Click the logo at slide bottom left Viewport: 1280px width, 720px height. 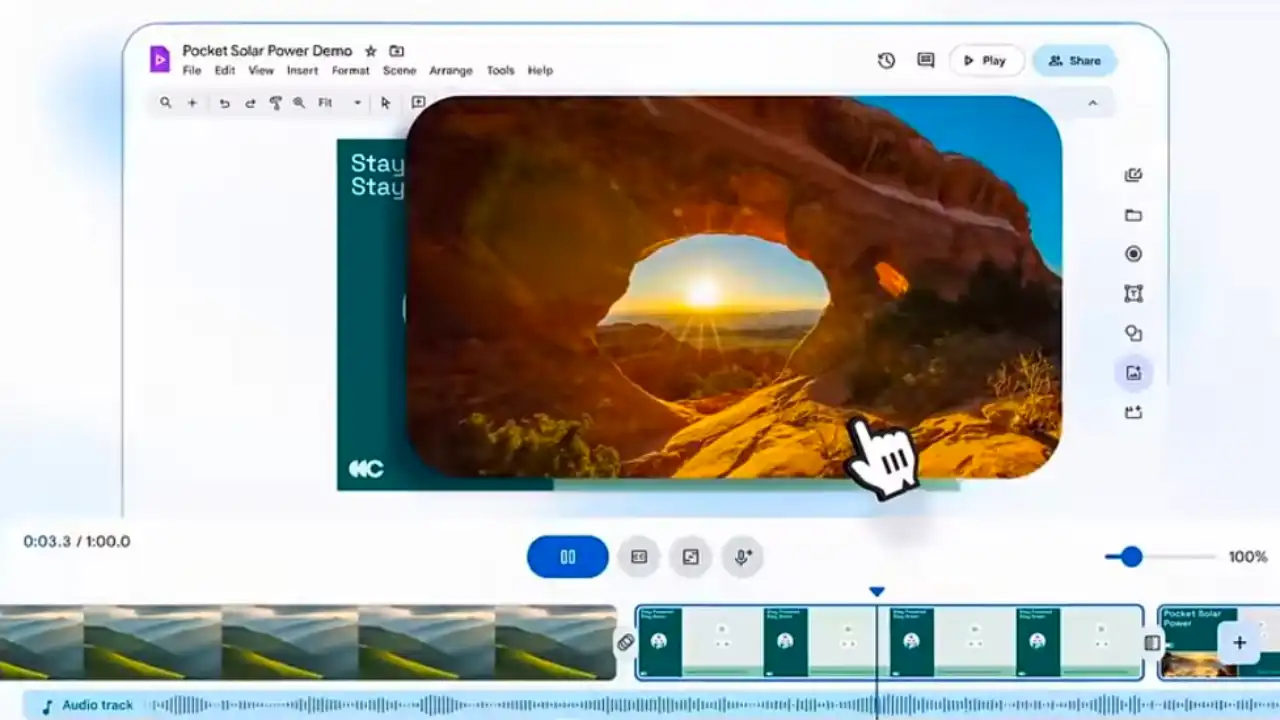point(366,469)
